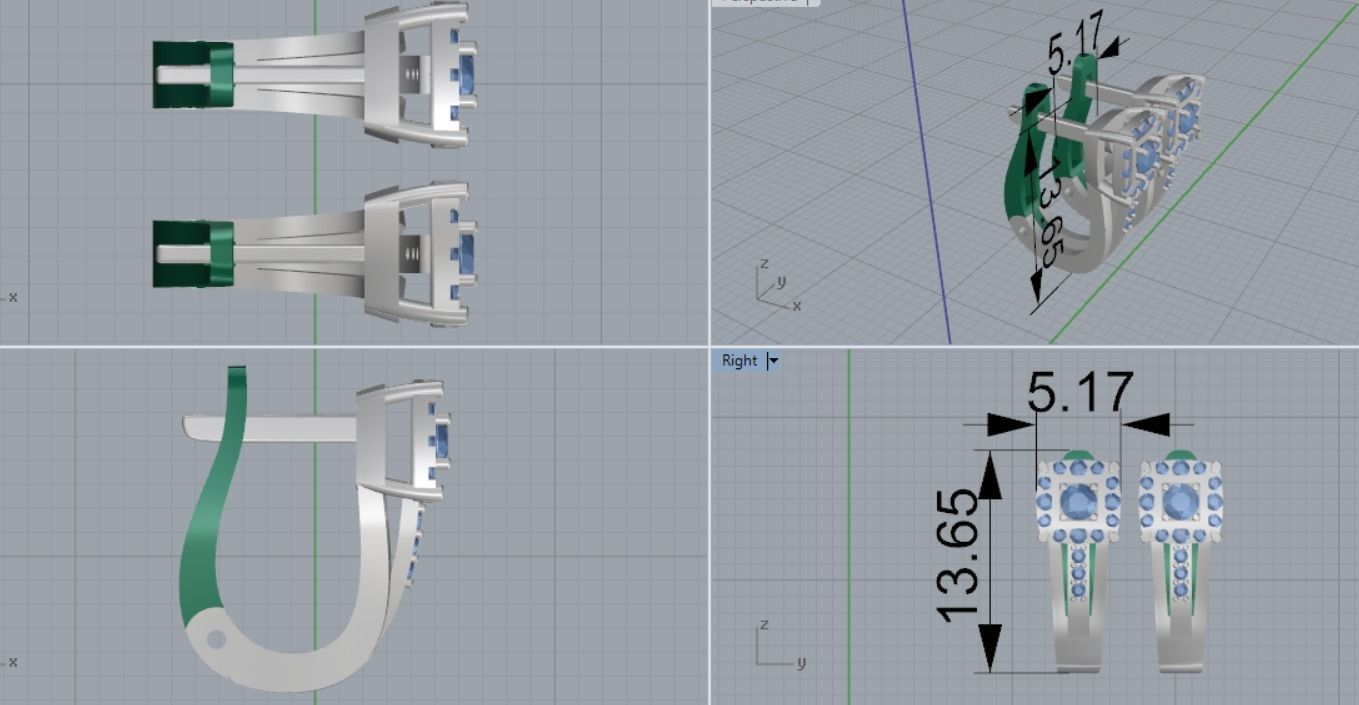Click upper arrowhead of 13.65 dimension, Right view

tap(989, 474)
